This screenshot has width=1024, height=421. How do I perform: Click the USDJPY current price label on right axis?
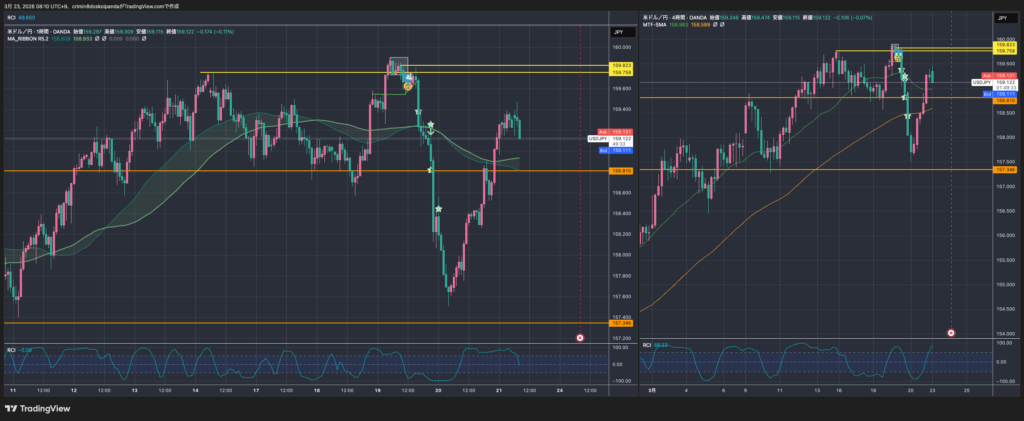click(982, 82)
